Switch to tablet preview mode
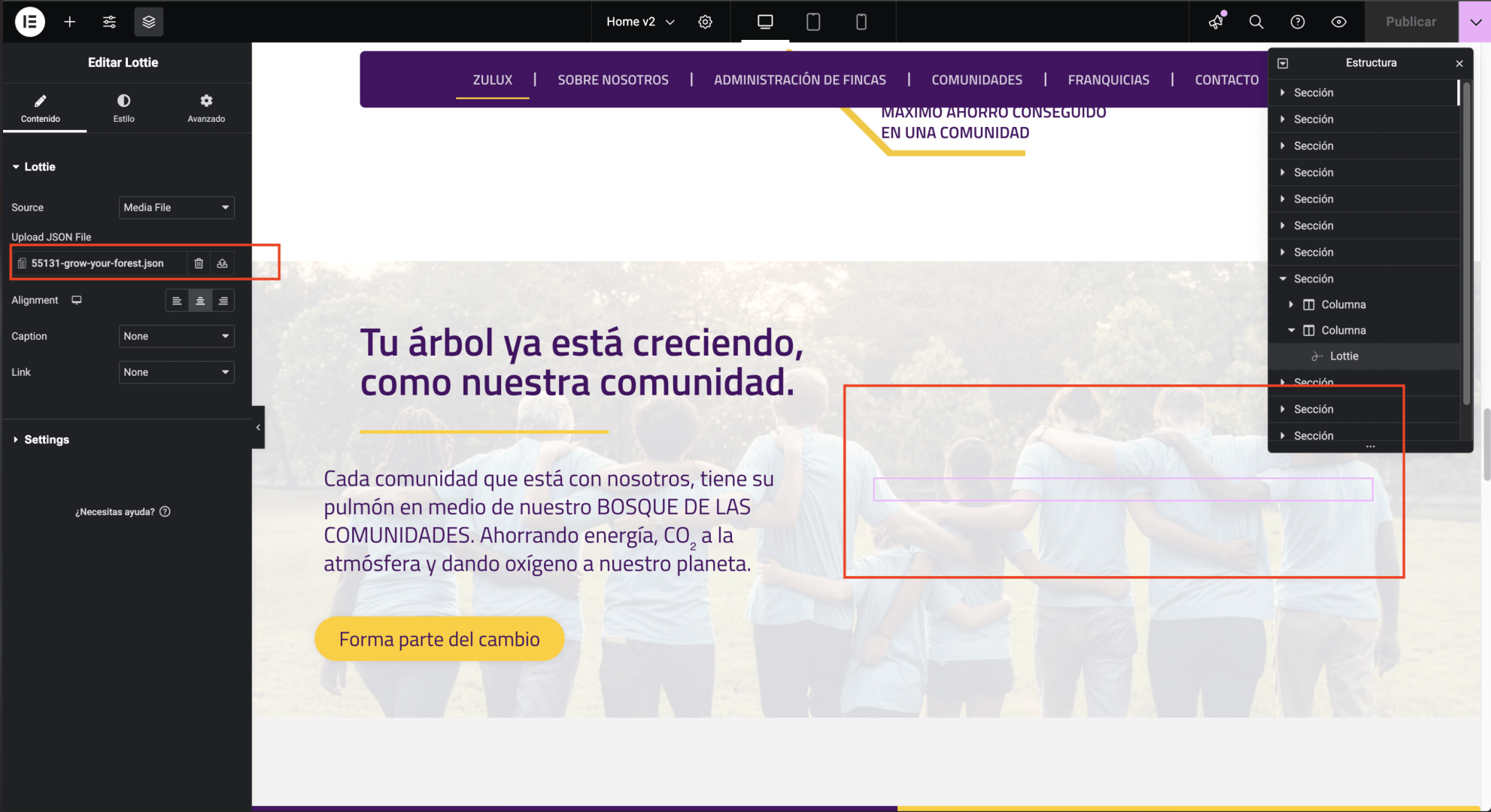Screen dimensions: 1491x812 click(x=813, y=22)
